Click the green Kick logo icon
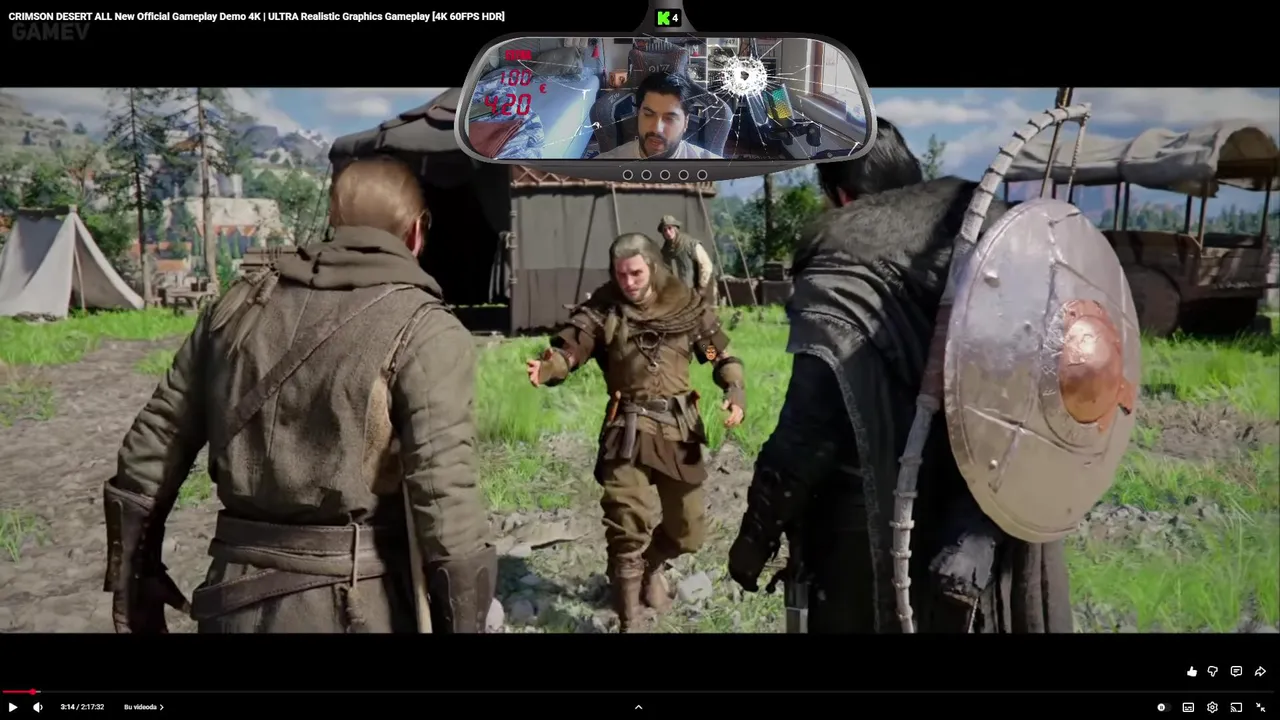This screenshot has height=720, width=1280. pos(664,18)
